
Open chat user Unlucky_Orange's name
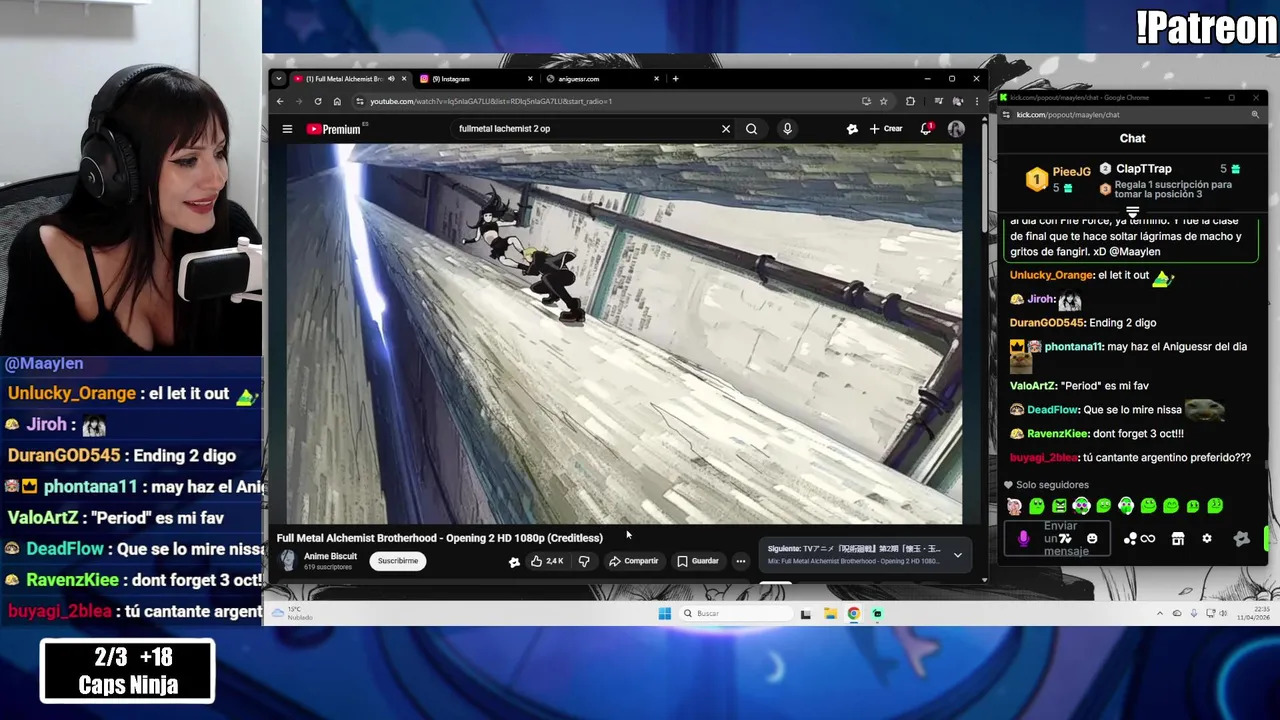coord(1052,275)
